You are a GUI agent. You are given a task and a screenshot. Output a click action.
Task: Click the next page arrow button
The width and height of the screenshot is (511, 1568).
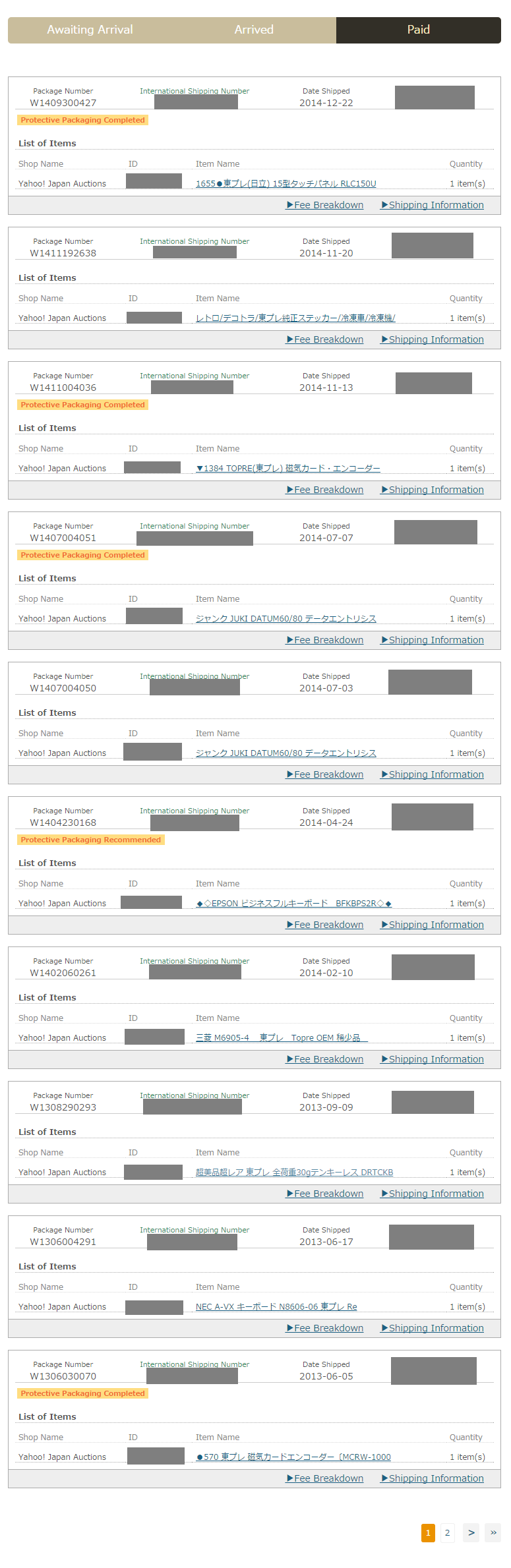(471, 1532)
